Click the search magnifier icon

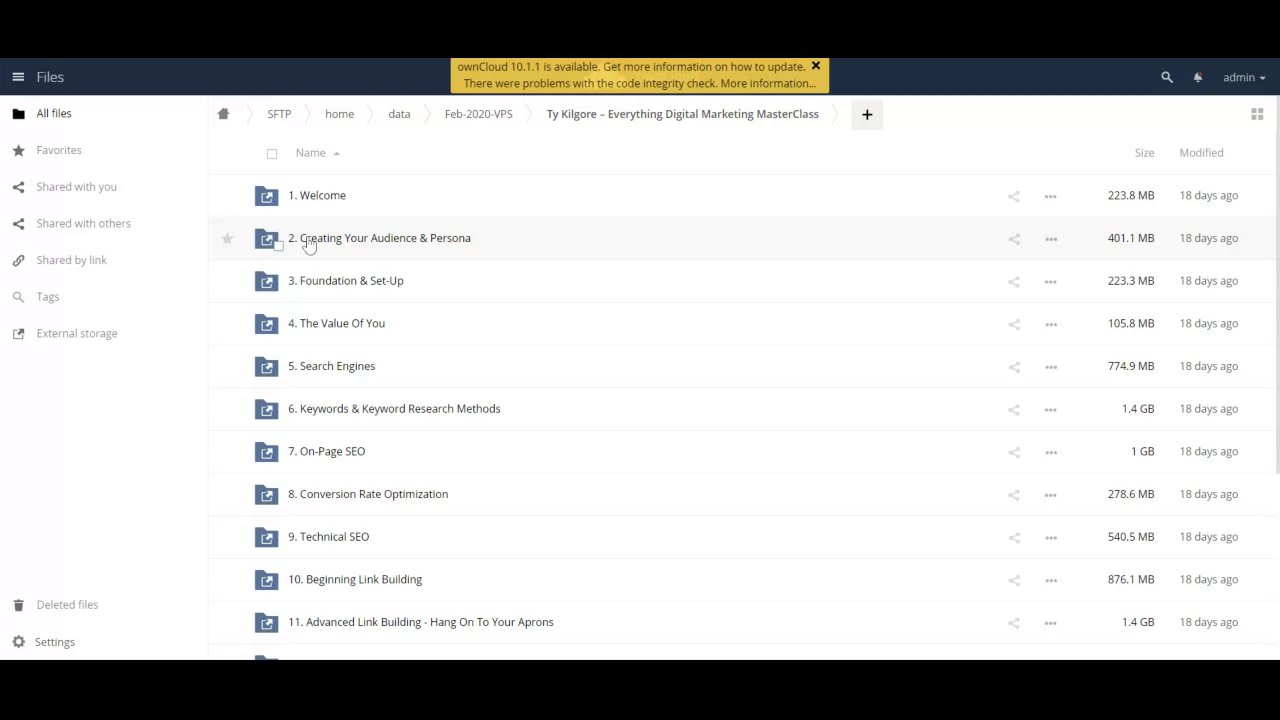(x=1167, y=77)
